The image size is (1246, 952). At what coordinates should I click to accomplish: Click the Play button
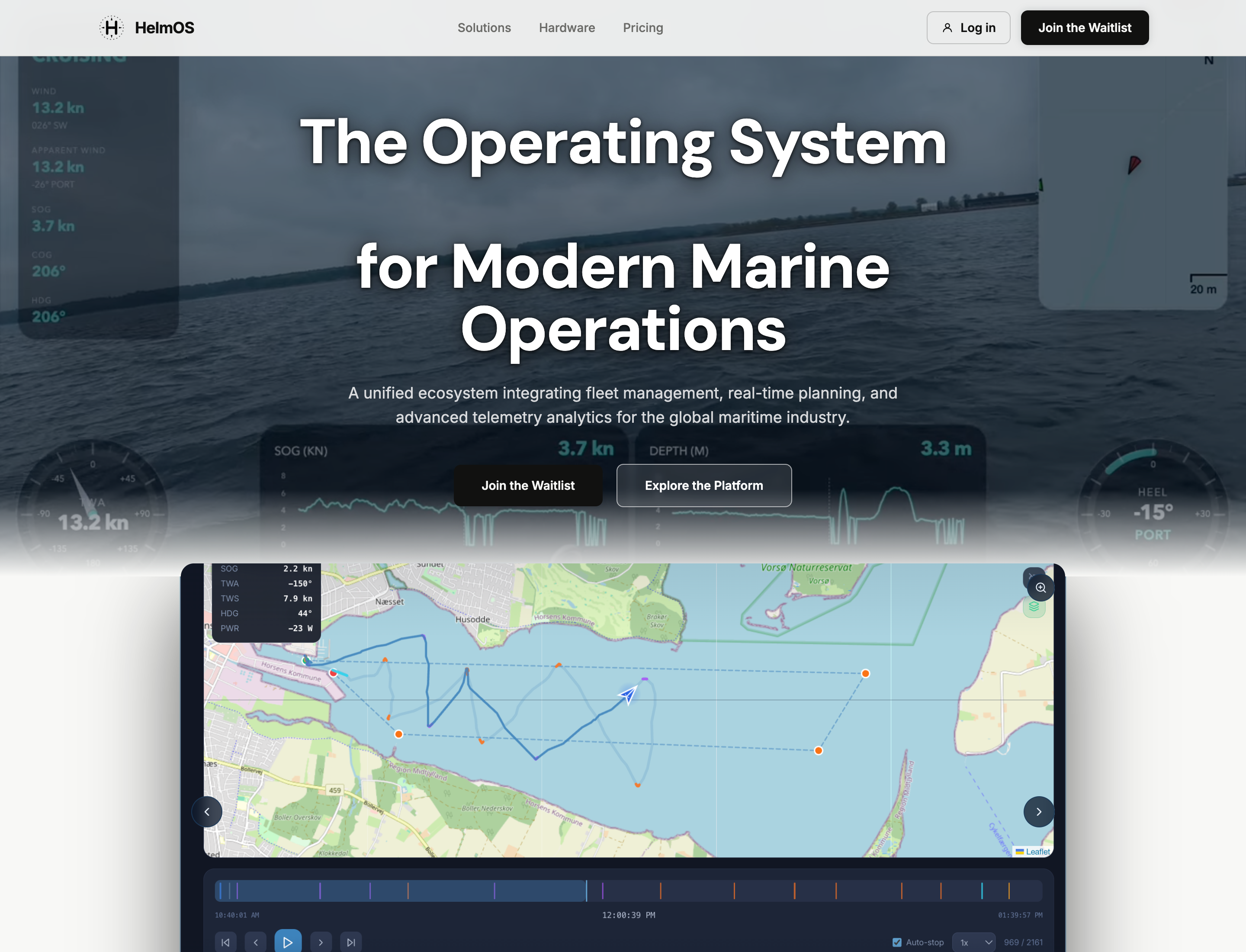[x=287, y=942]
